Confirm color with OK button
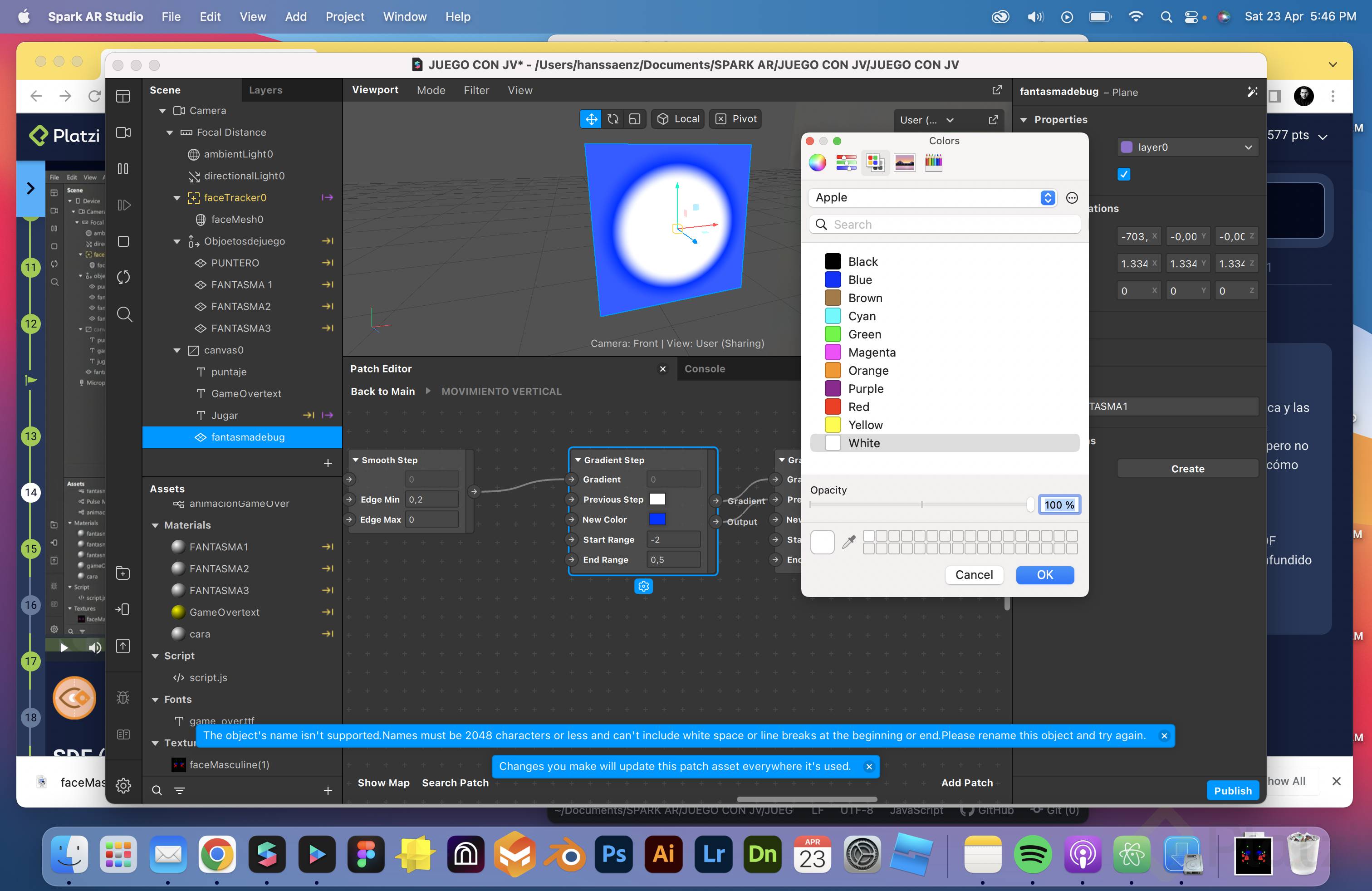This screenshot has width=1372, height=891. (1044, 575)
